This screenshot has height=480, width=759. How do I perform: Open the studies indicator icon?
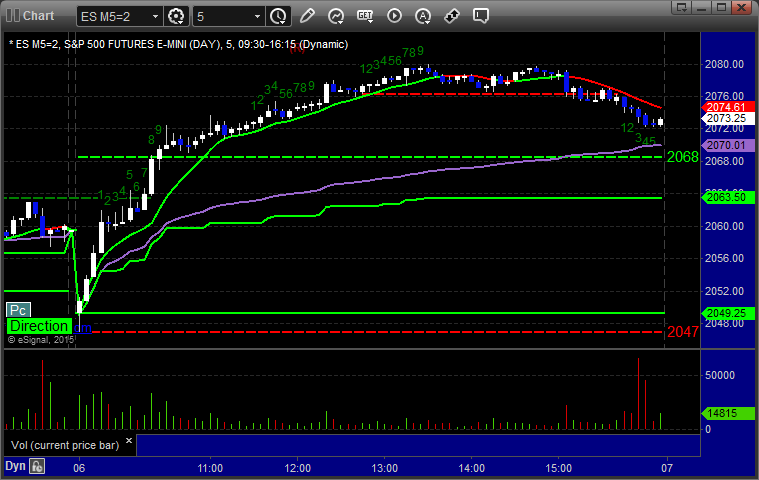click(336, 16)
